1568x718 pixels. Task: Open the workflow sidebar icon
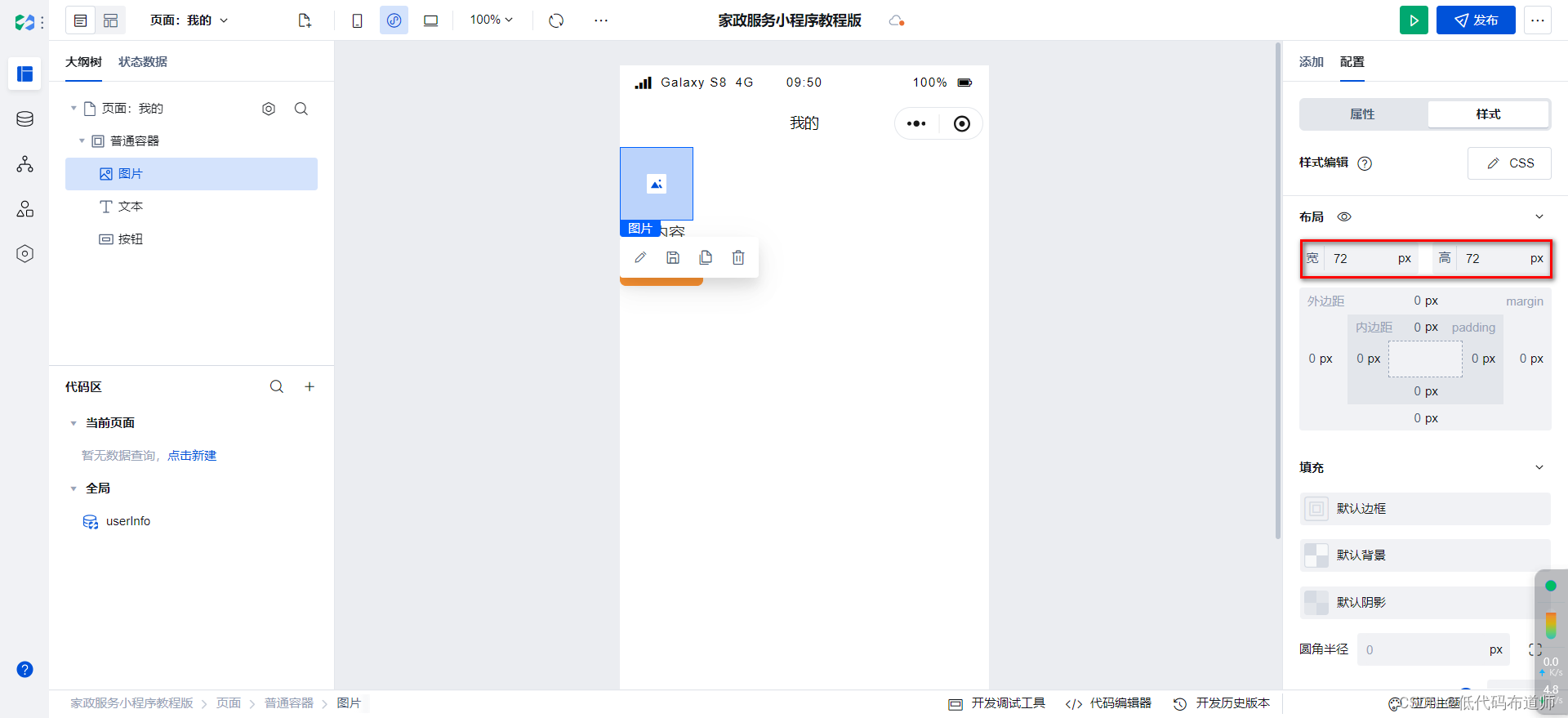point(24,164)
